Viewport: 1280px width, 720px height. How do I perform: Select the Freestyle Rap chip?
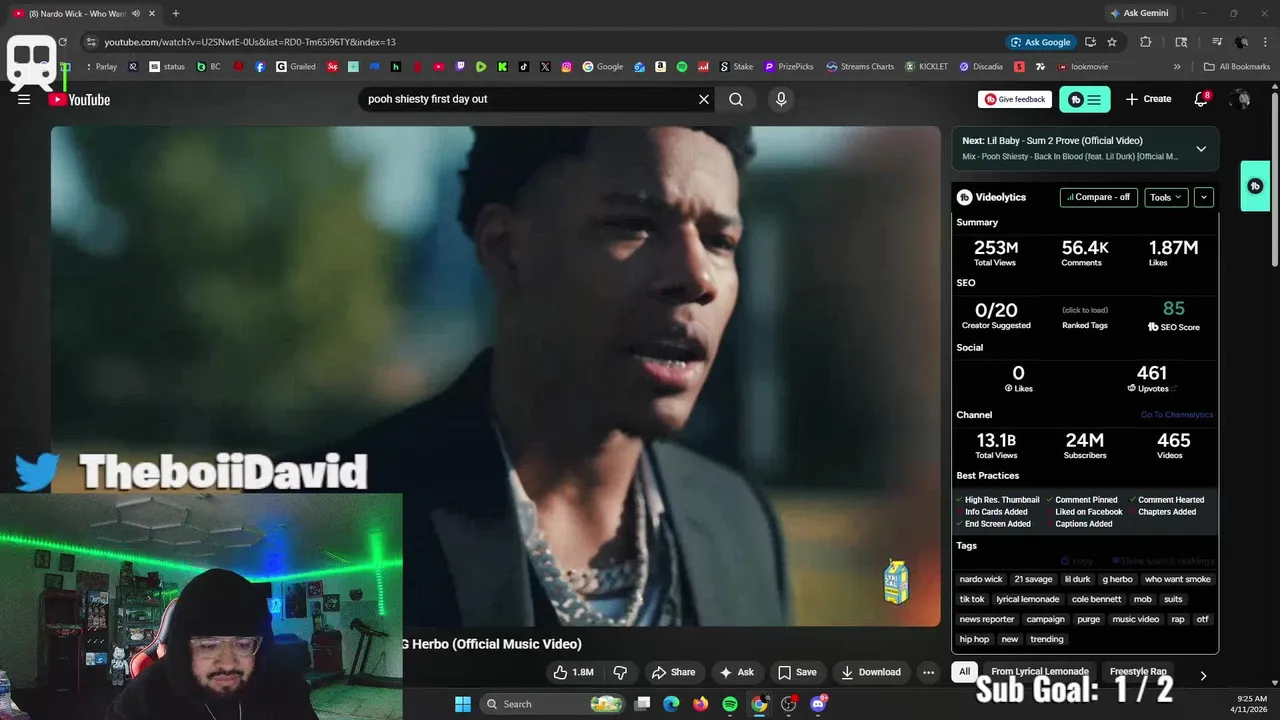pos(1138,672)
